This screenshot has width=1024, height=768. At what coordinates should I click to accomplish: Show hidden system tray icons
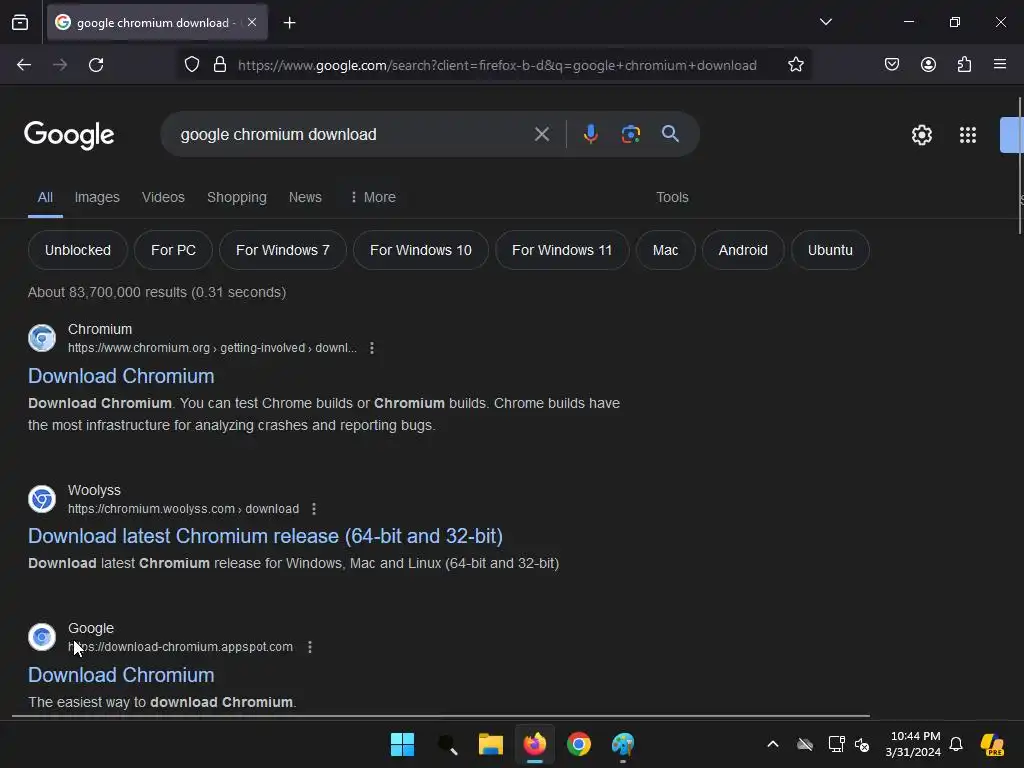pyautogui.click(x=773, y=744)
